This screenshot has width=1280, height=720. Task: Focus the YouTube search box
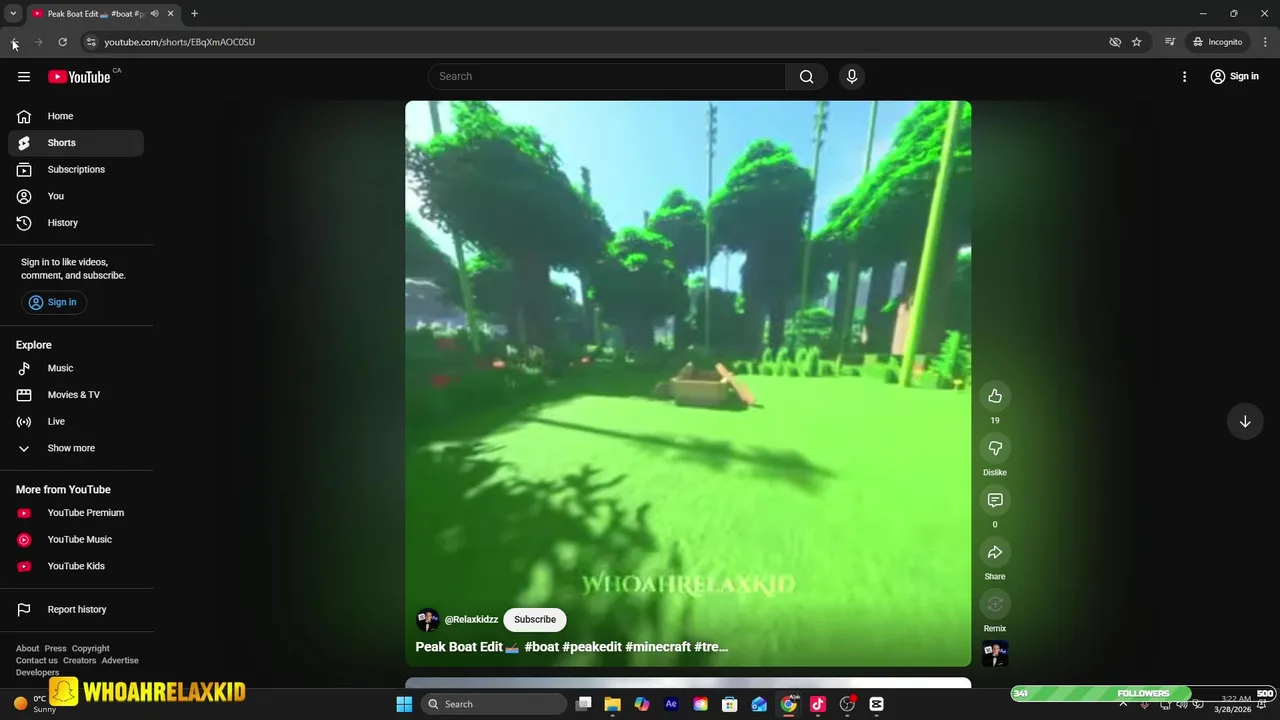(x=608, y=77)
